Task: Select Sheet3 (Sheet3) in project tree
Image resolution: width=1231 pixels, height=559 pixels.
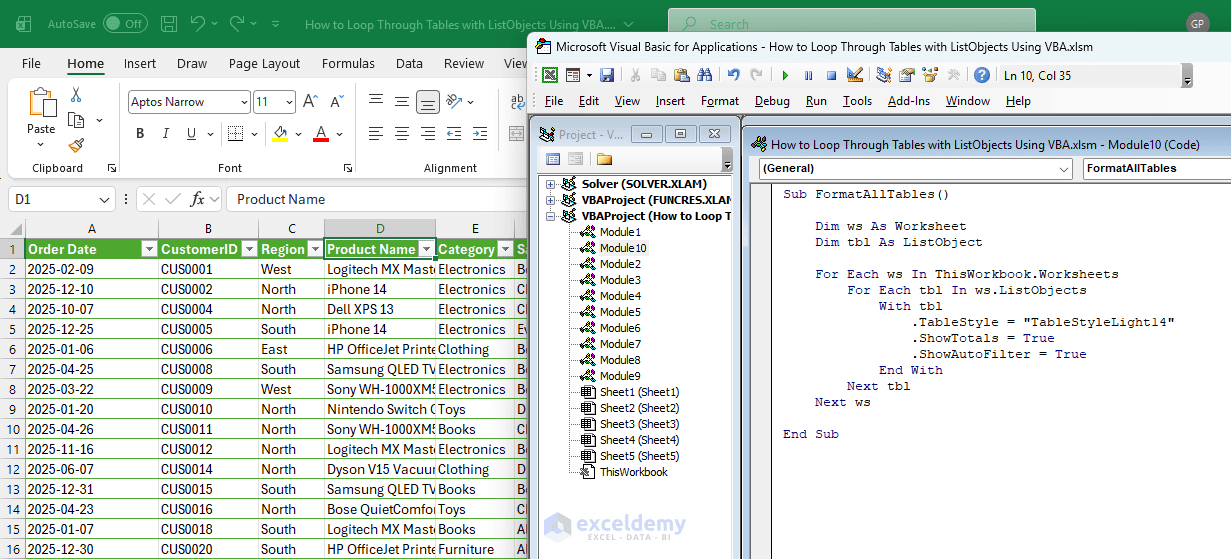Action: pyautogui.click(x=639, y=424)
